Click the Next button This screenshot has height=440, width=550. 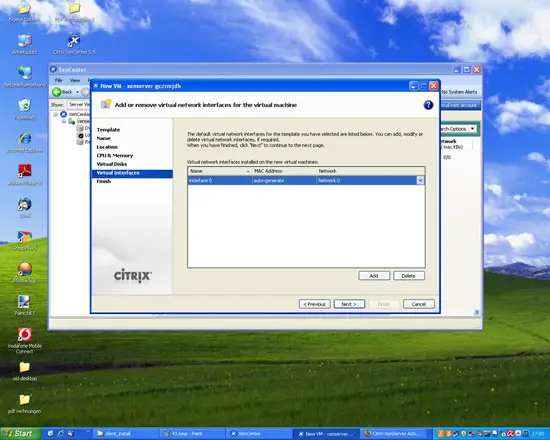click(x=349, y=304)
